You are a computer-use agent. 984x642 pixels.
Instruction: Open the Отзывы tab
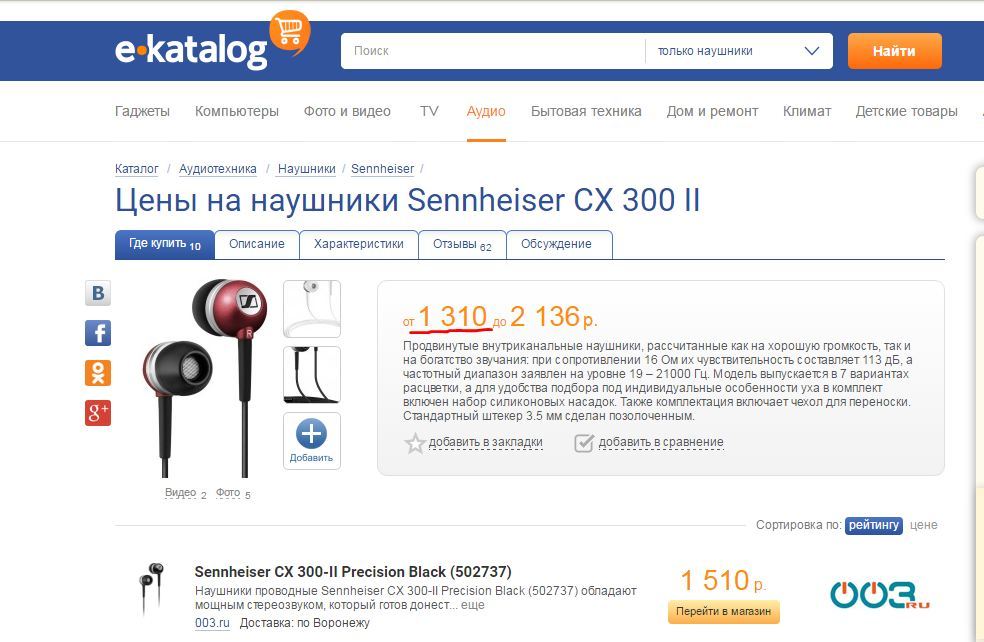(462, 244)
